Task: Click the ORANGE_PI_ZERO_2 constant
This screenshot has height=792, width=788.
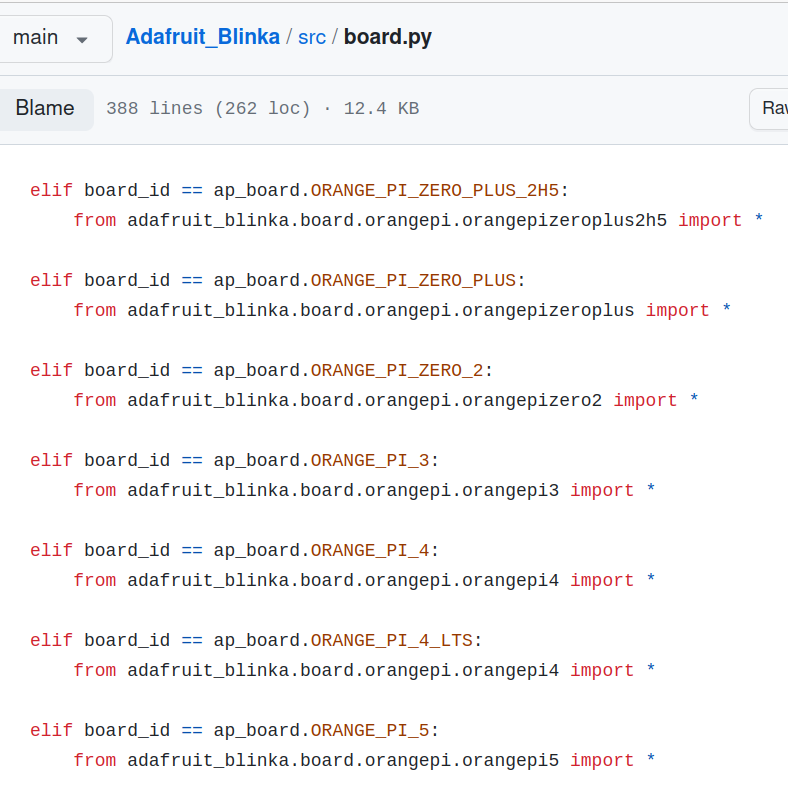Action: pos(397,370)
